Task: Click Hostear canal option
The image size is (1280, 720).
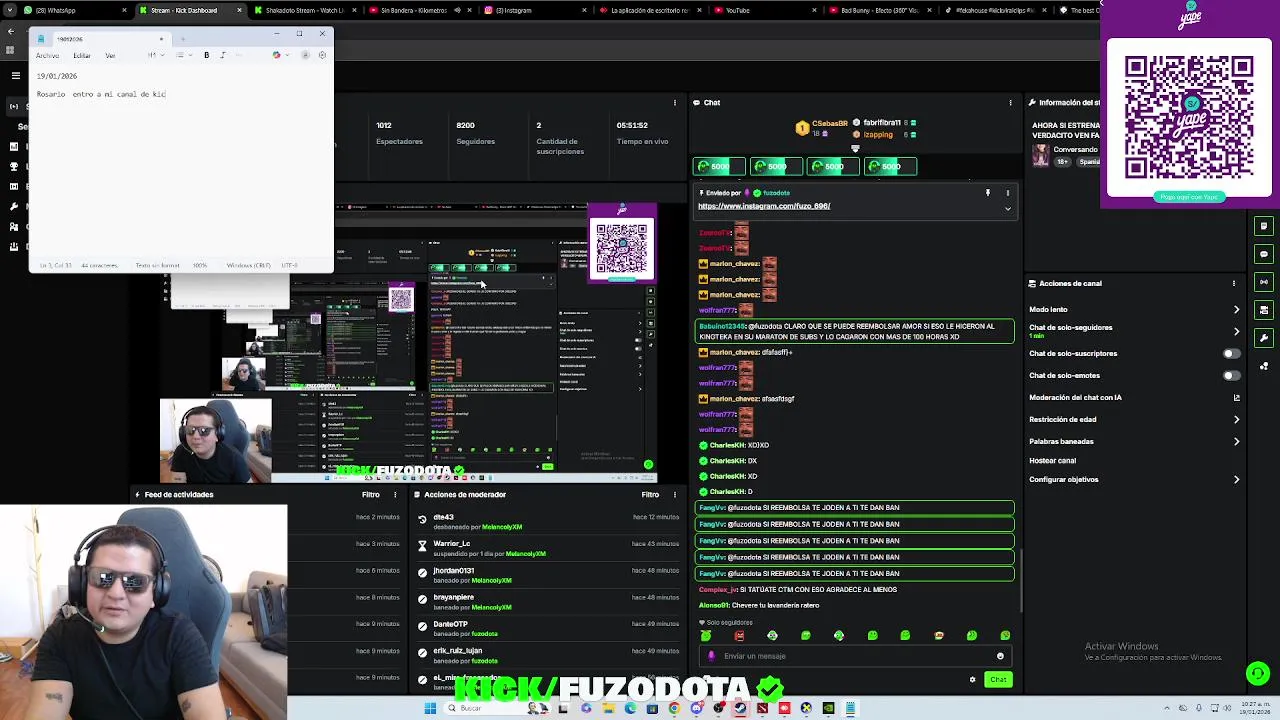Action: click(1052, 461)
